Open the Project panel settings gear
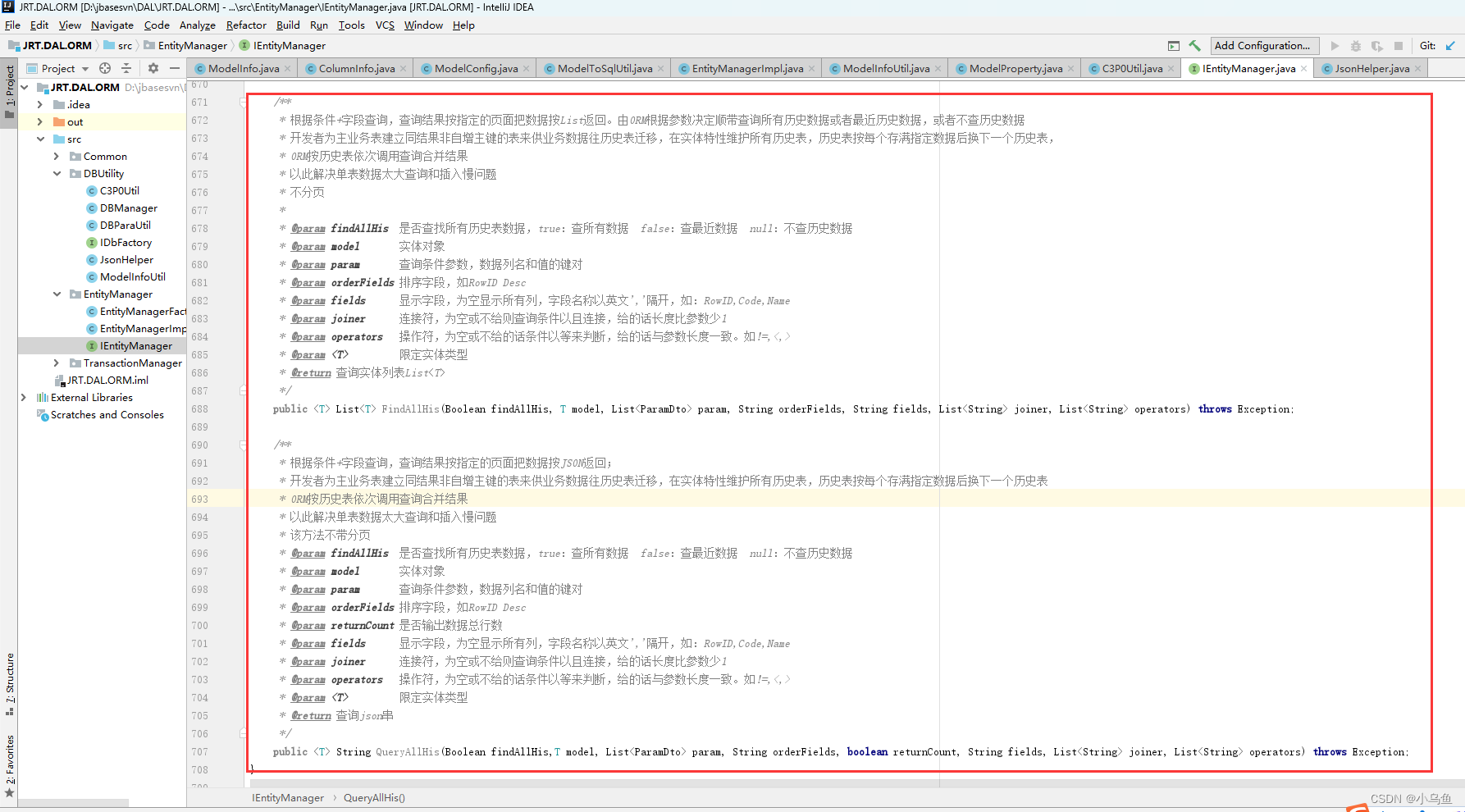Screen dimensions: 1465x812 pyautogui.click(x=153, y=68)
